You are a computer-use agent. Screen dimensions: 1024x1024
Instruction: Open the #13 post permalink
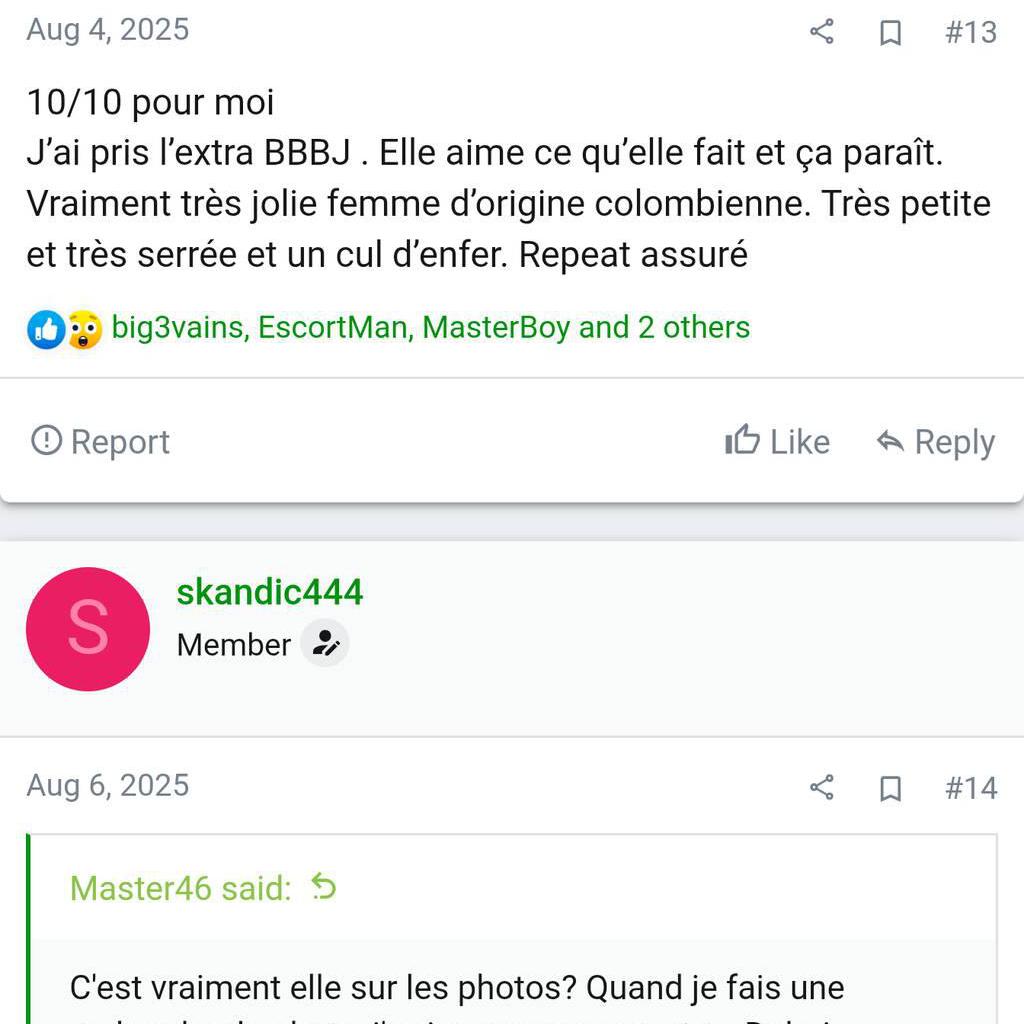970,32
